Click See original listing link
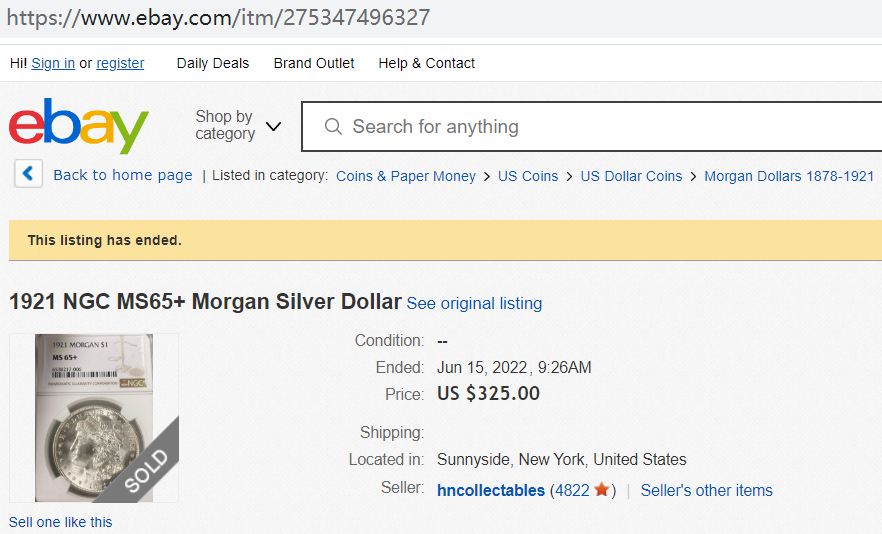 click(474, 303)
